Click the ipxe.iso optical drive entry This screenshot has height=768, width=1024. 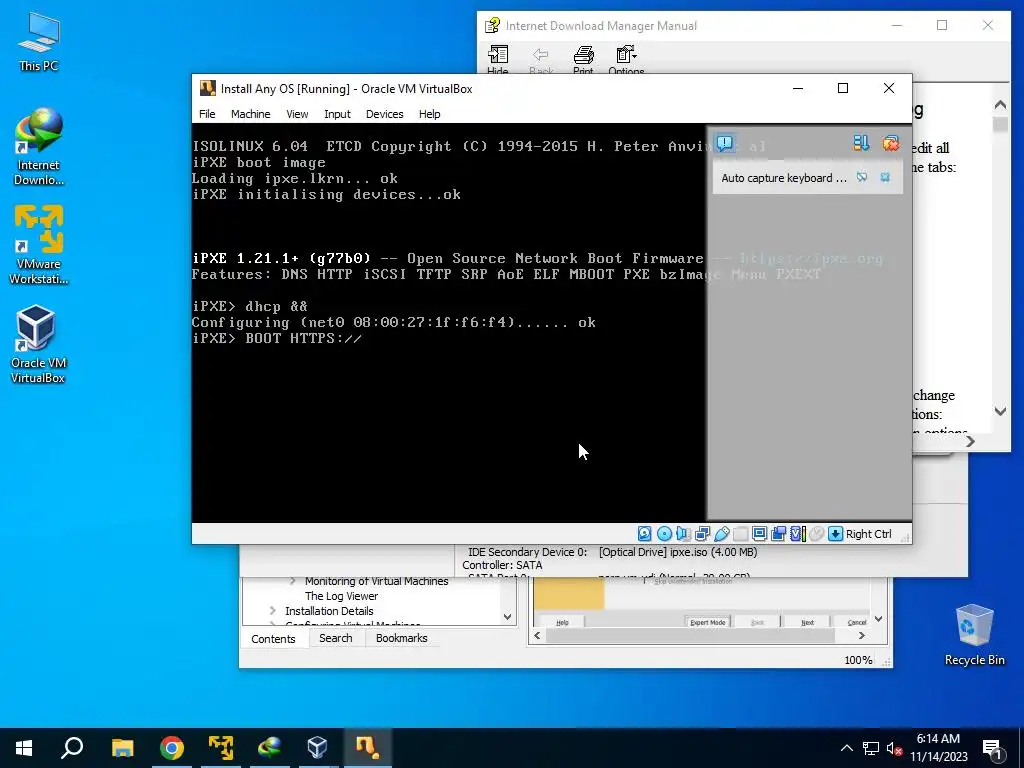tap(678, 552)
